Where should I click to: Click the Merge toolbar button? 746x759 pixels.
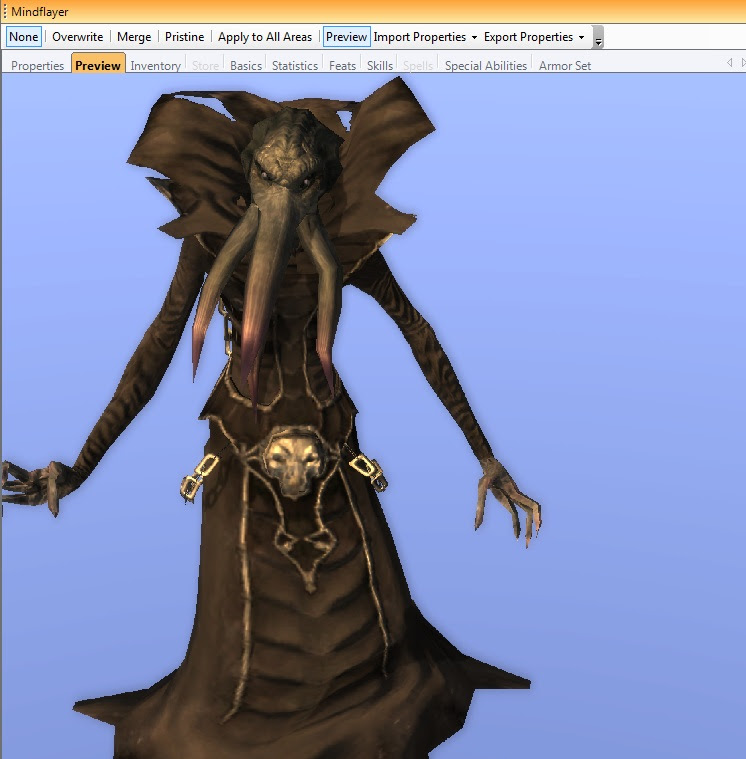pos(134,37)
